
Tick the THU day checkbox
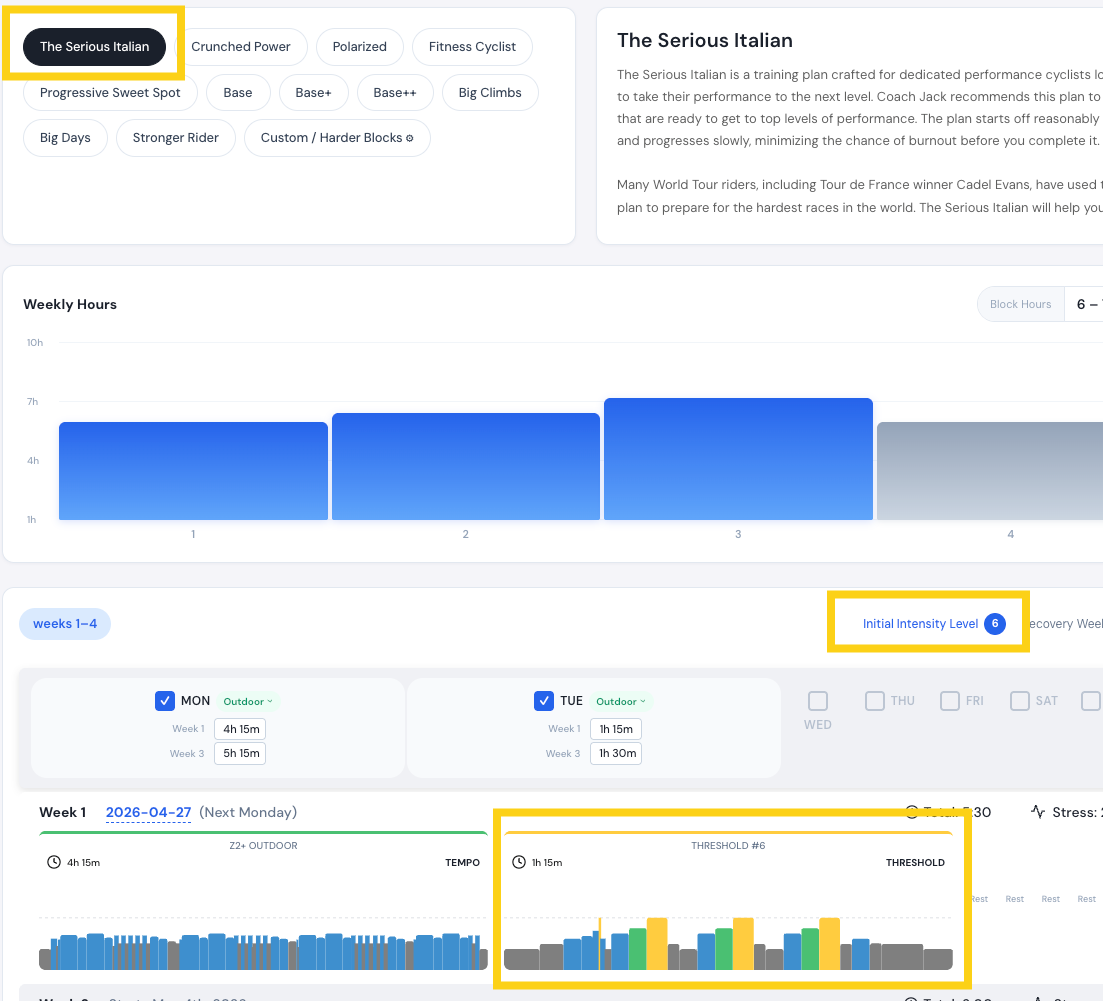click(875, 701)
